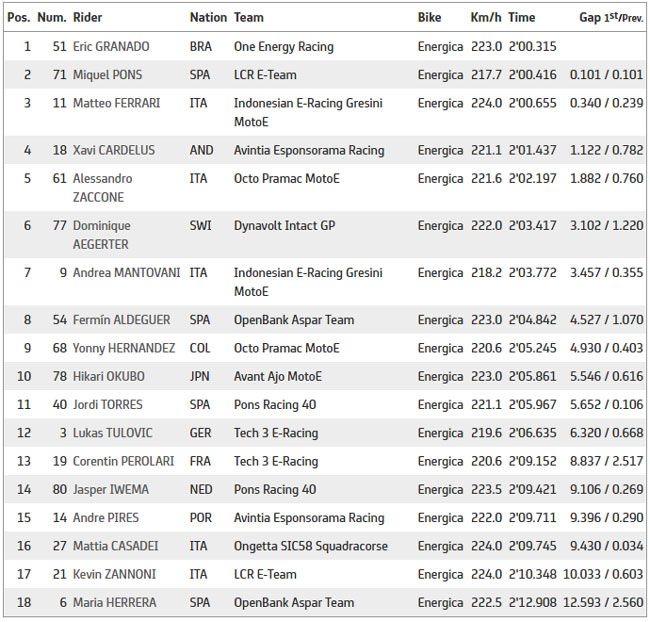Click the One Energy Racing team cell
Image resolution: width=650 pixels, height=622 pixels.
284,46
